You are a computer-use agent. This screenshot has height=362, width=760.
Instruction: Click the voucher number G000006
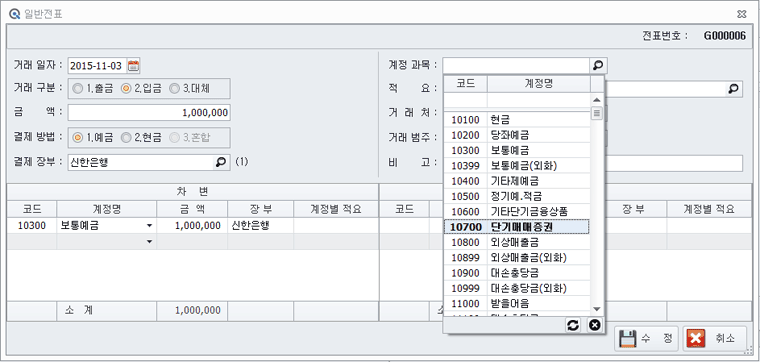tap(725, 35)
